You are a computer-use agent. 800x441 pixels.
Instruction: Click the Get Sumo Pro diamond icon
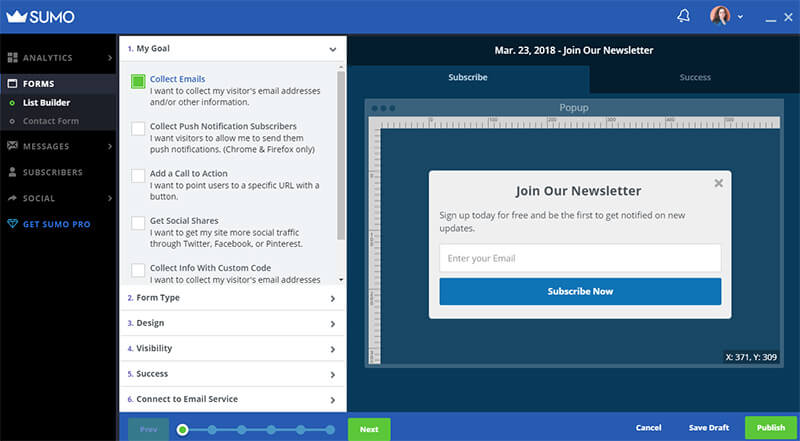pos(13,224)
